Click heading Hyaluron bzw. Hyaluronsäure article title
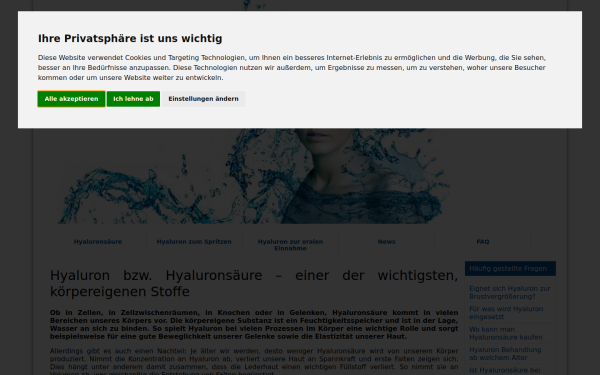 pyautogui.click(x=254, y=284)
